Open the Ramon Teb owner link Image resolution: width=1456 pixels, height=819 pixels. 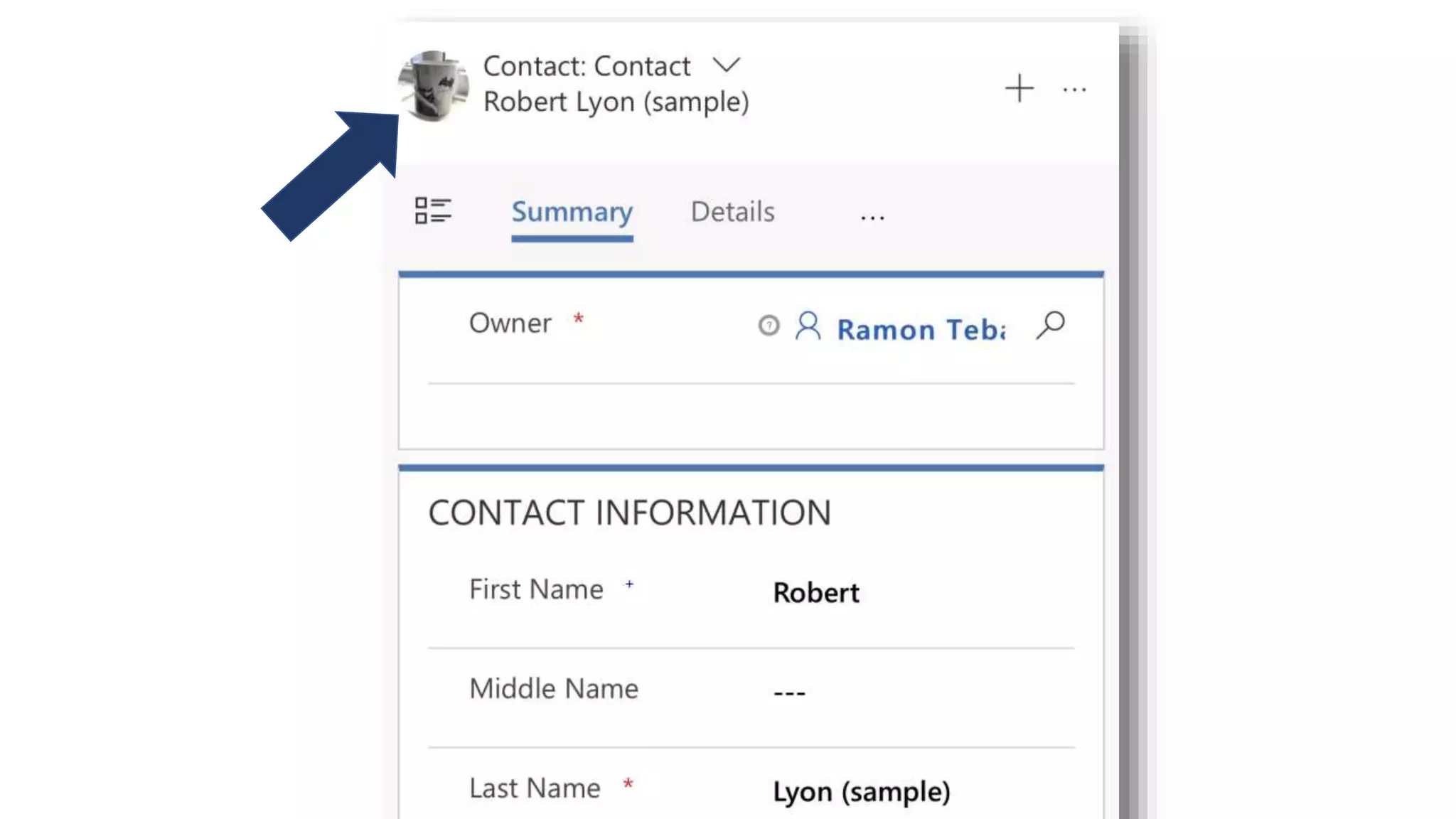pyautogui.click(x=920, y=330)
